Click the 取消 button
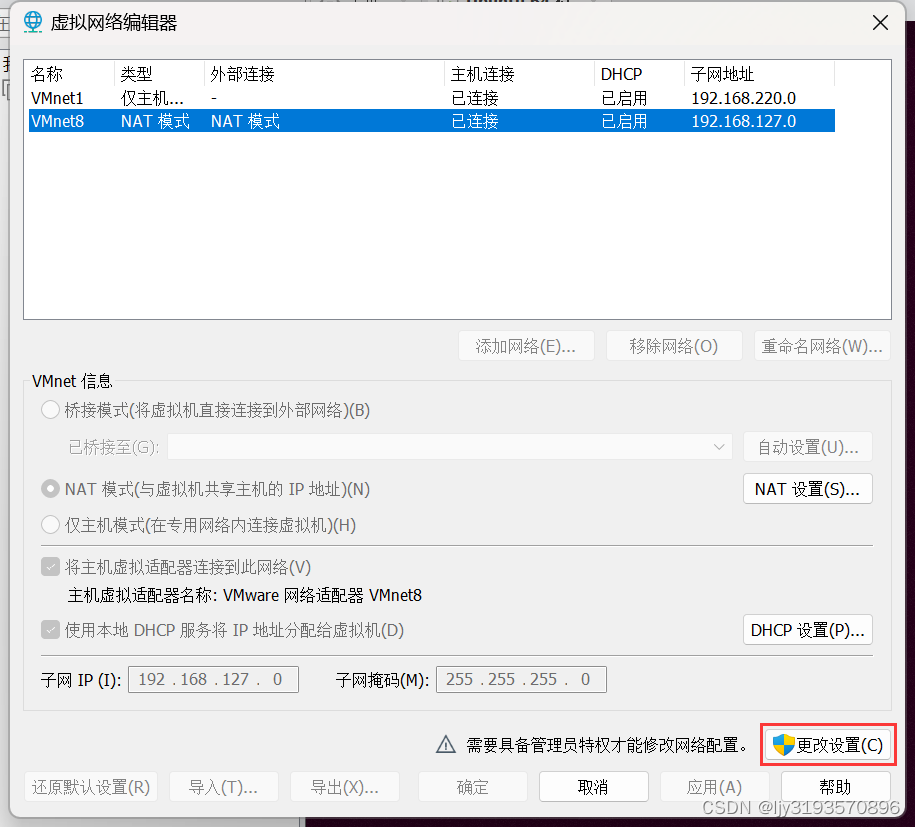This screenshot has height=827, width=915. (593, 787)
